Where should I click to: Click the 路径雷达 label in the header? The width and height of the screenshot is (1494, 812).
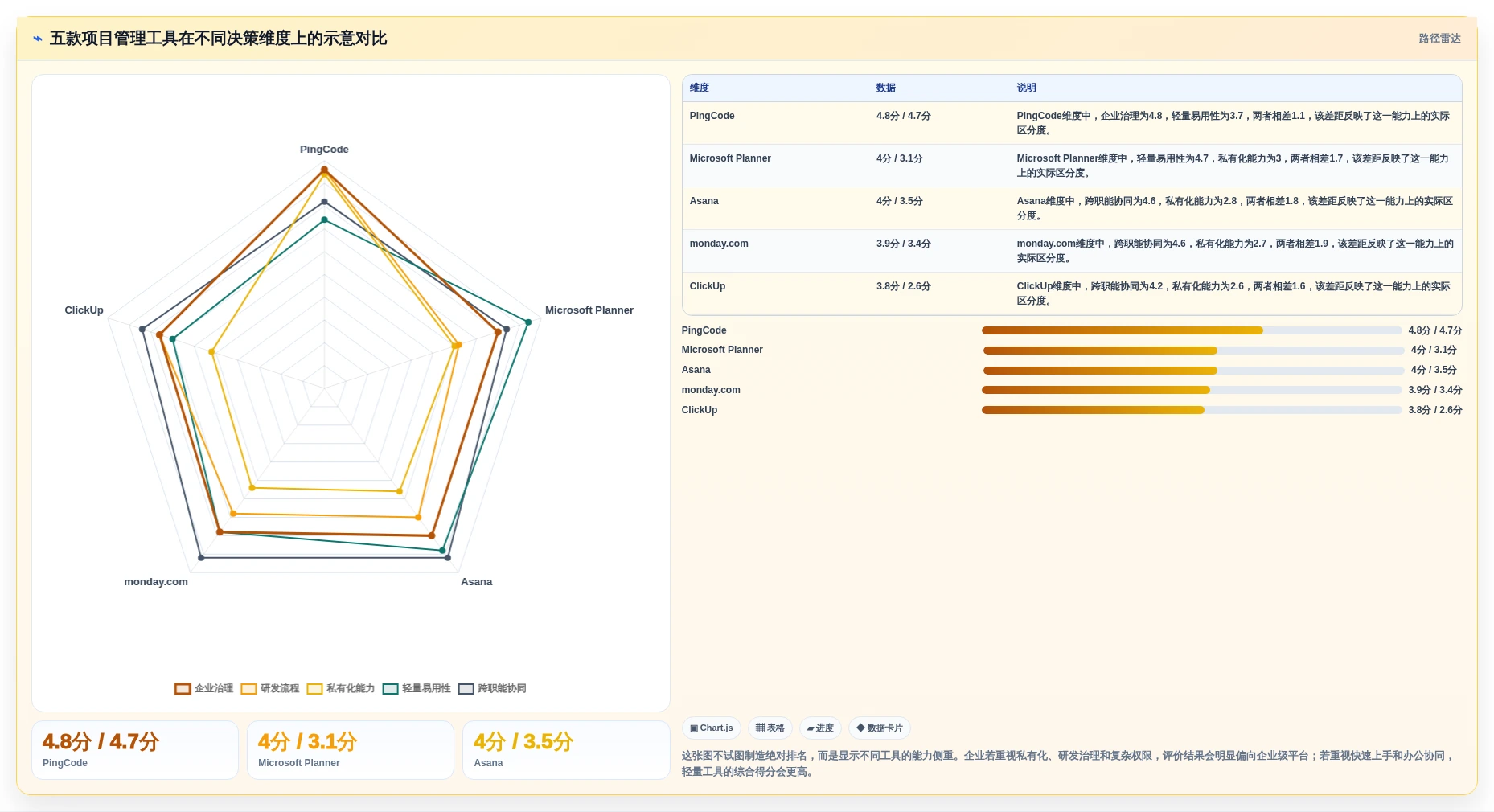[x=1439, y=39]
